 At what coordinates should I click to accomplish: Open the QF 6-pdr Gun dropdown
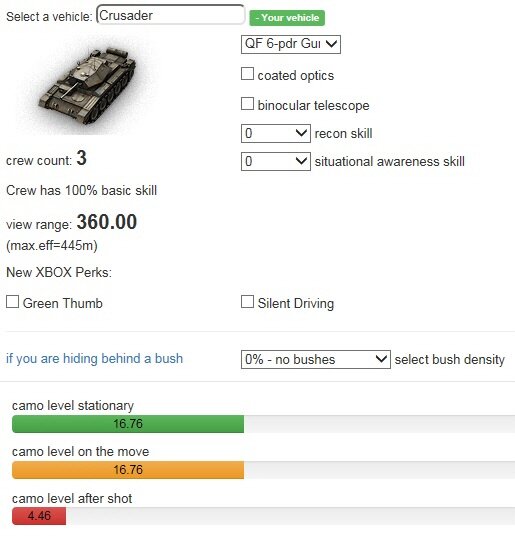(291, 44)
